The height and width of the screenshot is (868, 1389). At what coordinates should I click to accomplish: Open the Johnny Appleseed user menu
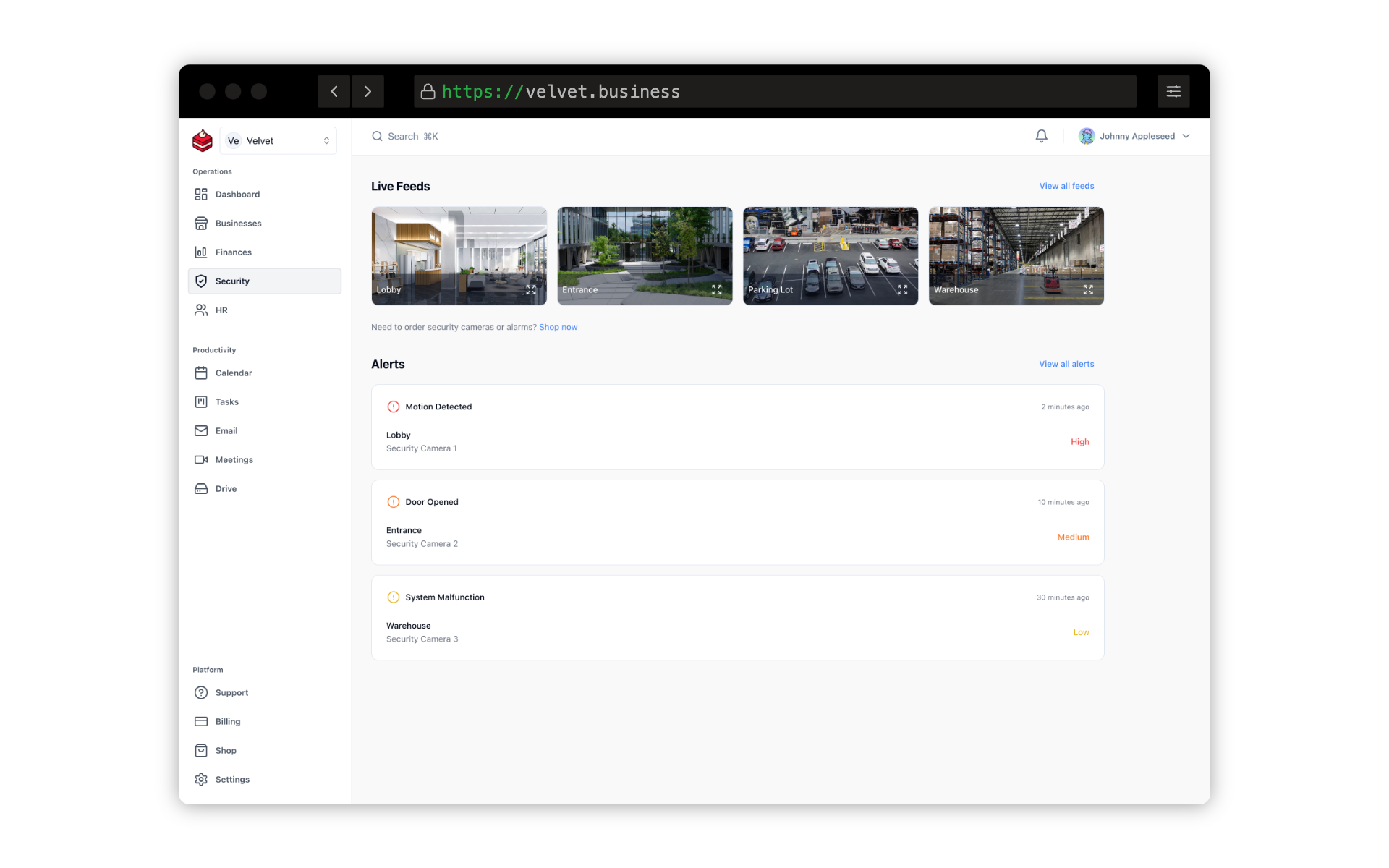1135,136
